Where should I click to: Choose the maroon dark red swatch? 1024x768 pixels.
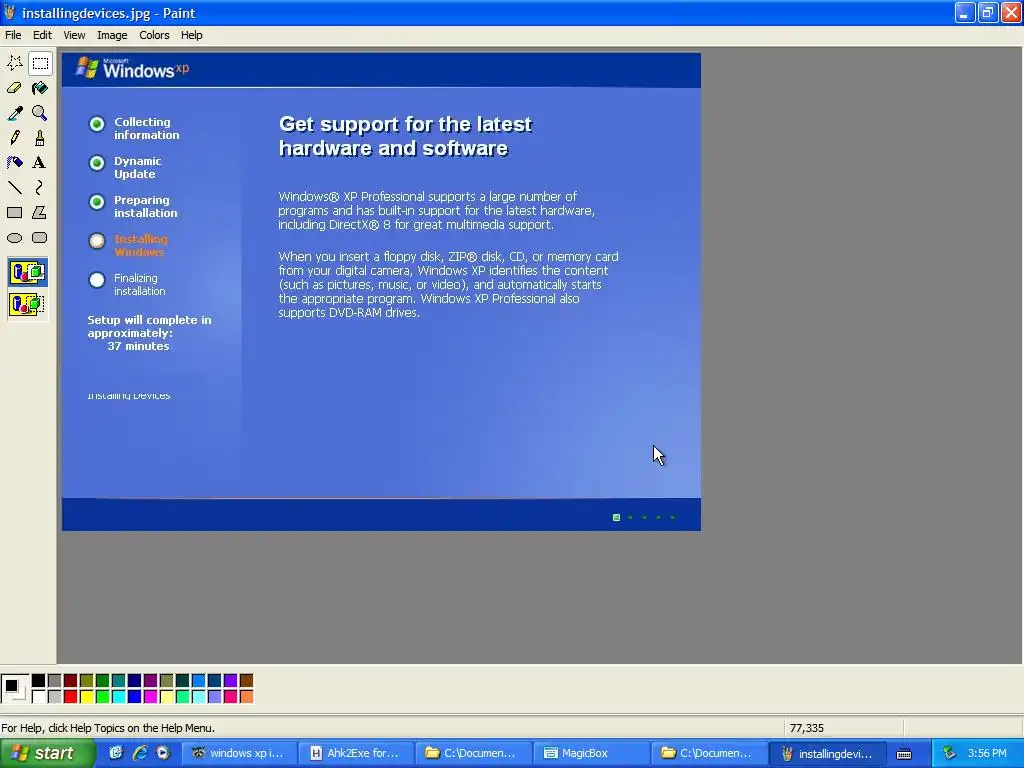point(71,680)
